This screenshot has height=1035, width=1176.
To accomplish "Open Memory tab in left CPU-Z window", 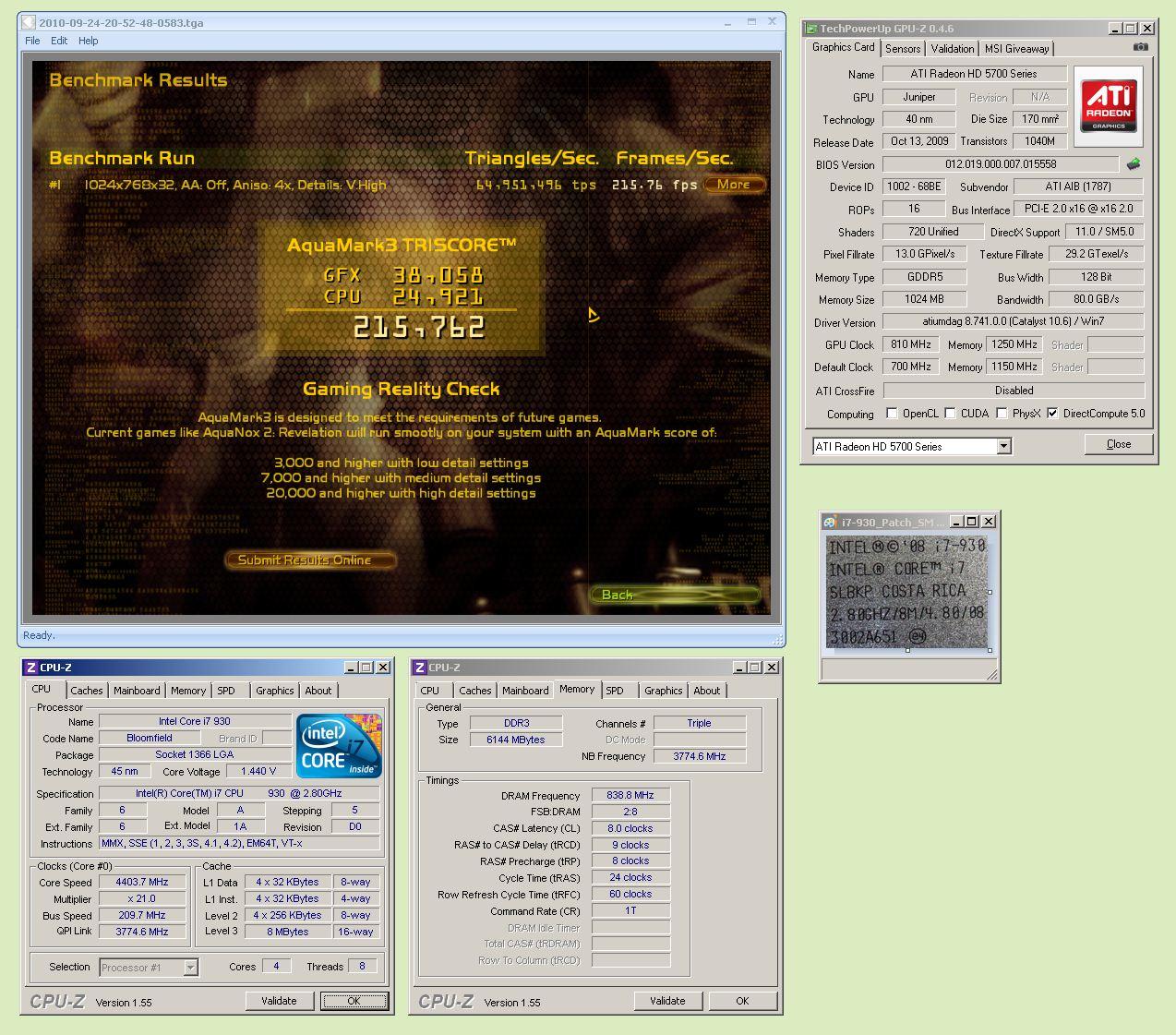I will 188,691.
